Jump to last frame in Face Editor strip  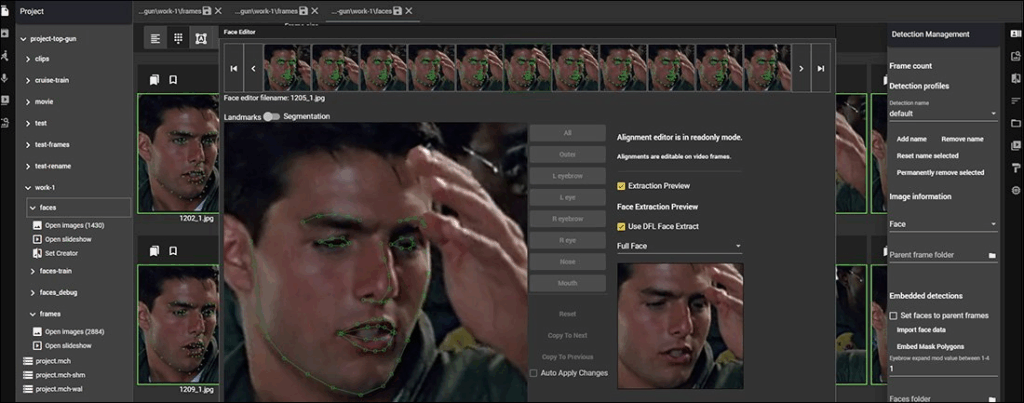pyautogui.click(x=821, y=68)
